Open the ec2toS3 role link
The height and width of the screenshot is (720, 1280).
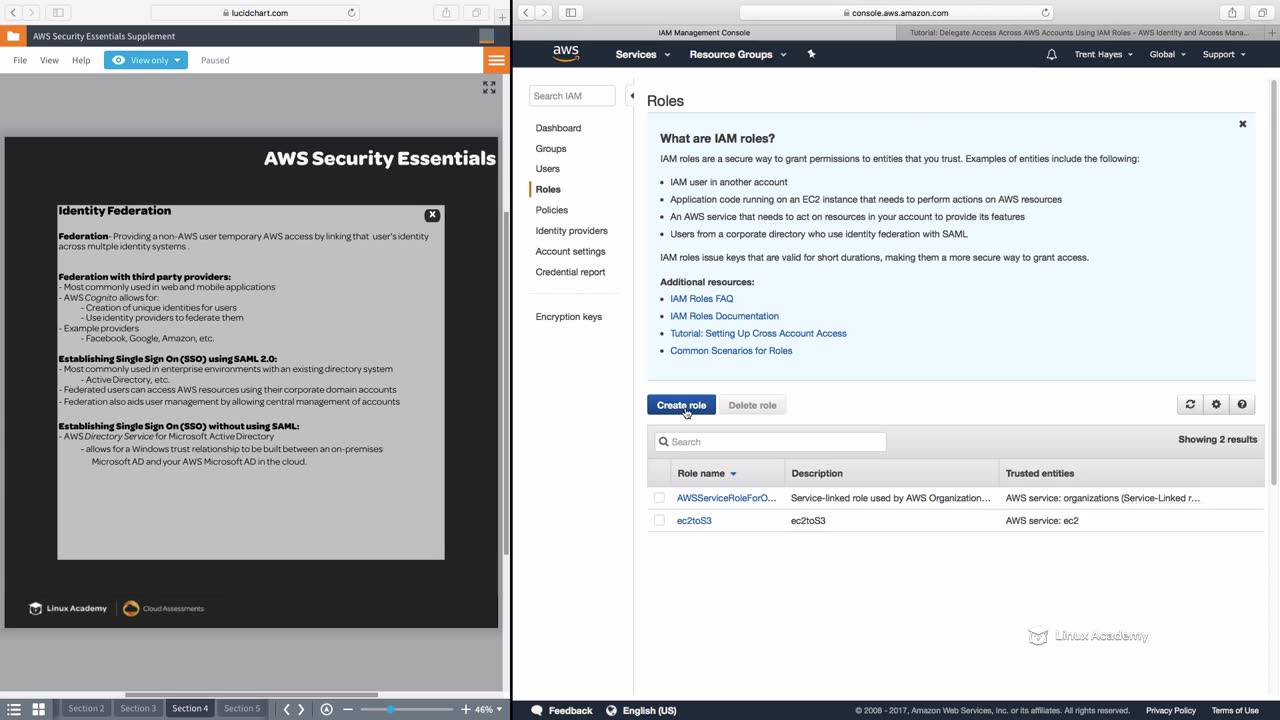point(694,521)
